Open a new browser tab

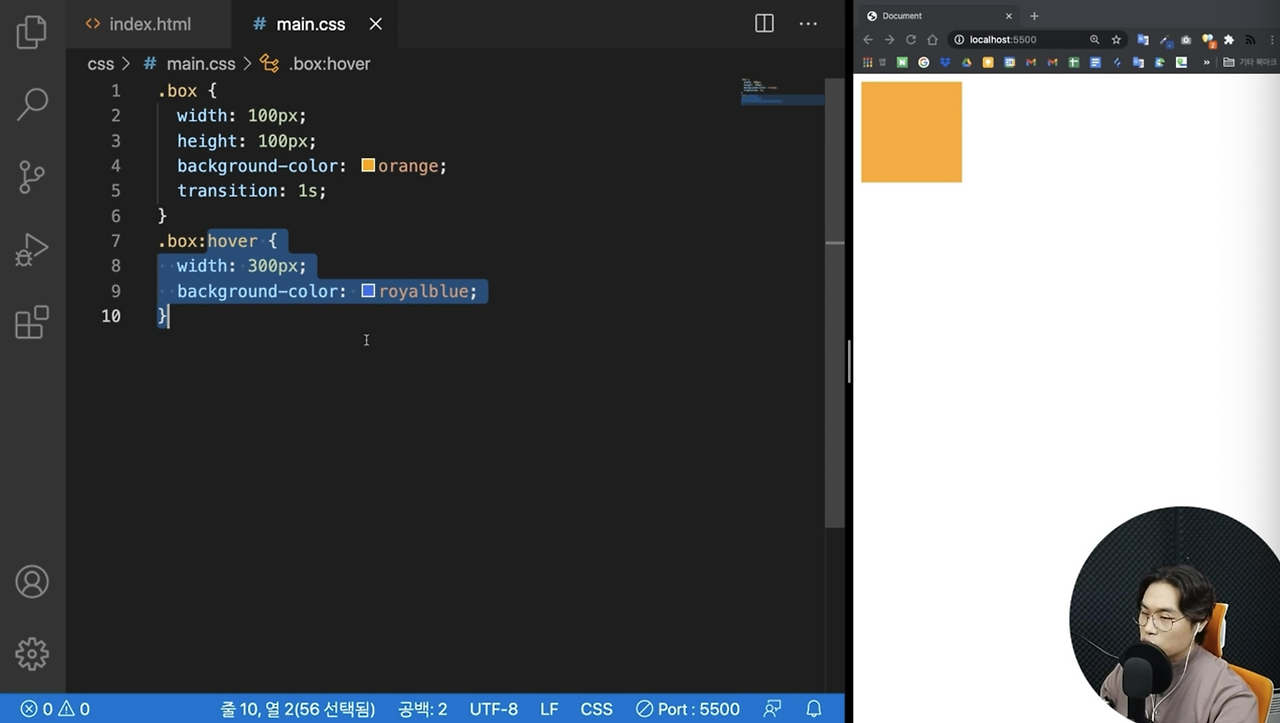tap(1034, 16)
